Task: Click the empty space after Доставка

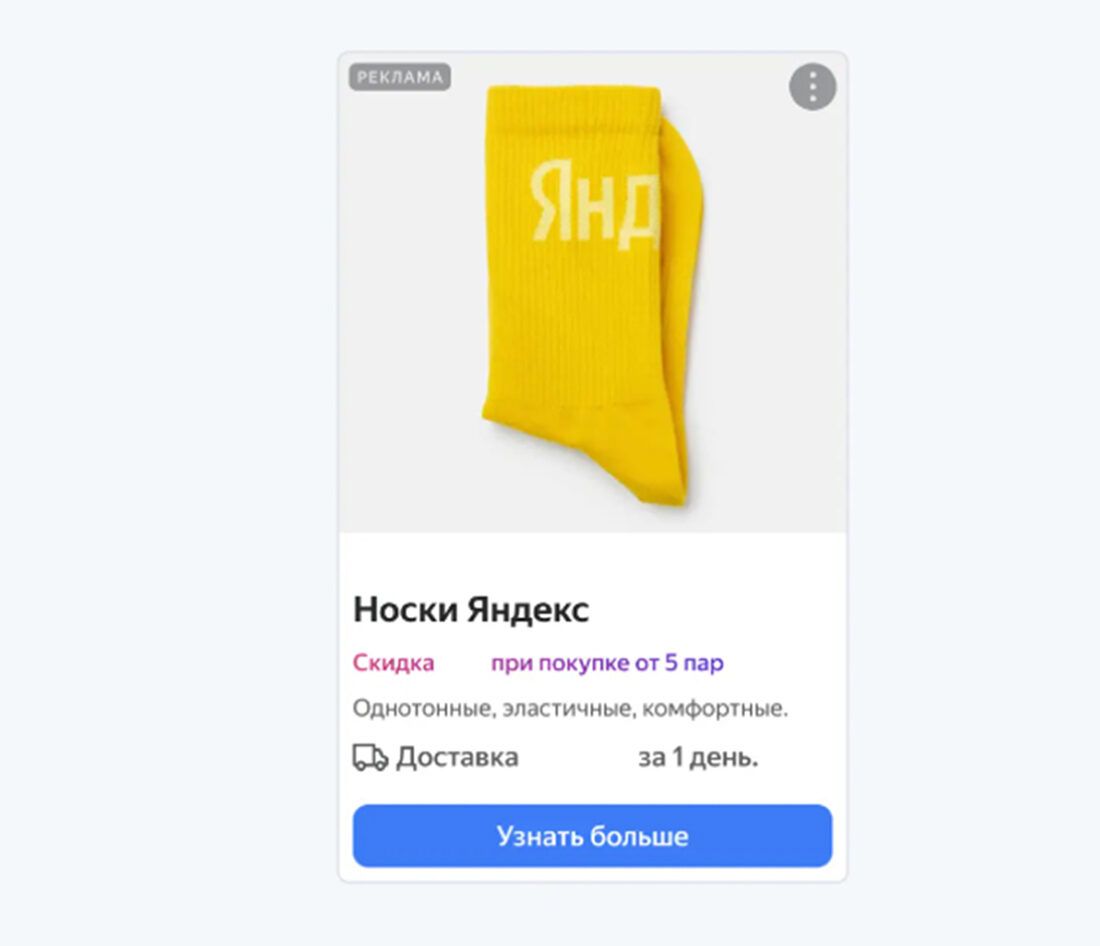Action: pyautogui.click(x=578, y=757)
